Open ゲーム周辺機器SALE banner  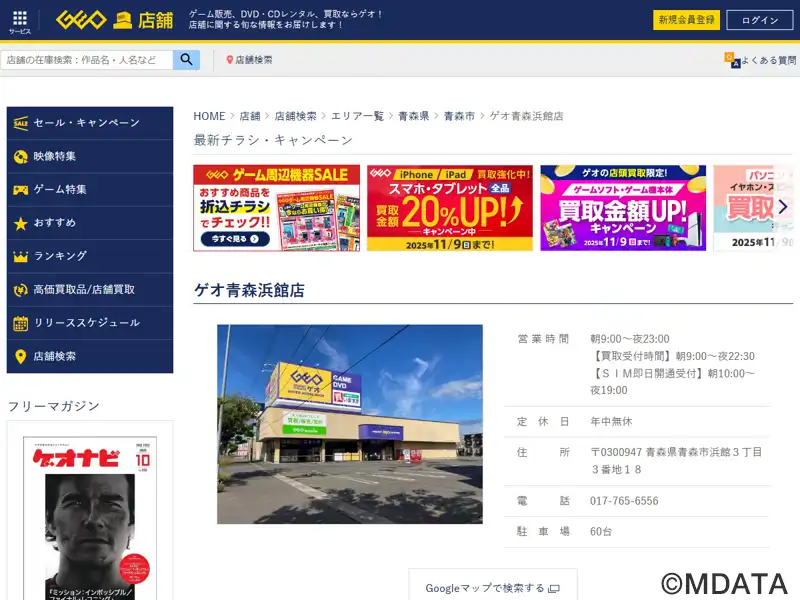[277, 208]
